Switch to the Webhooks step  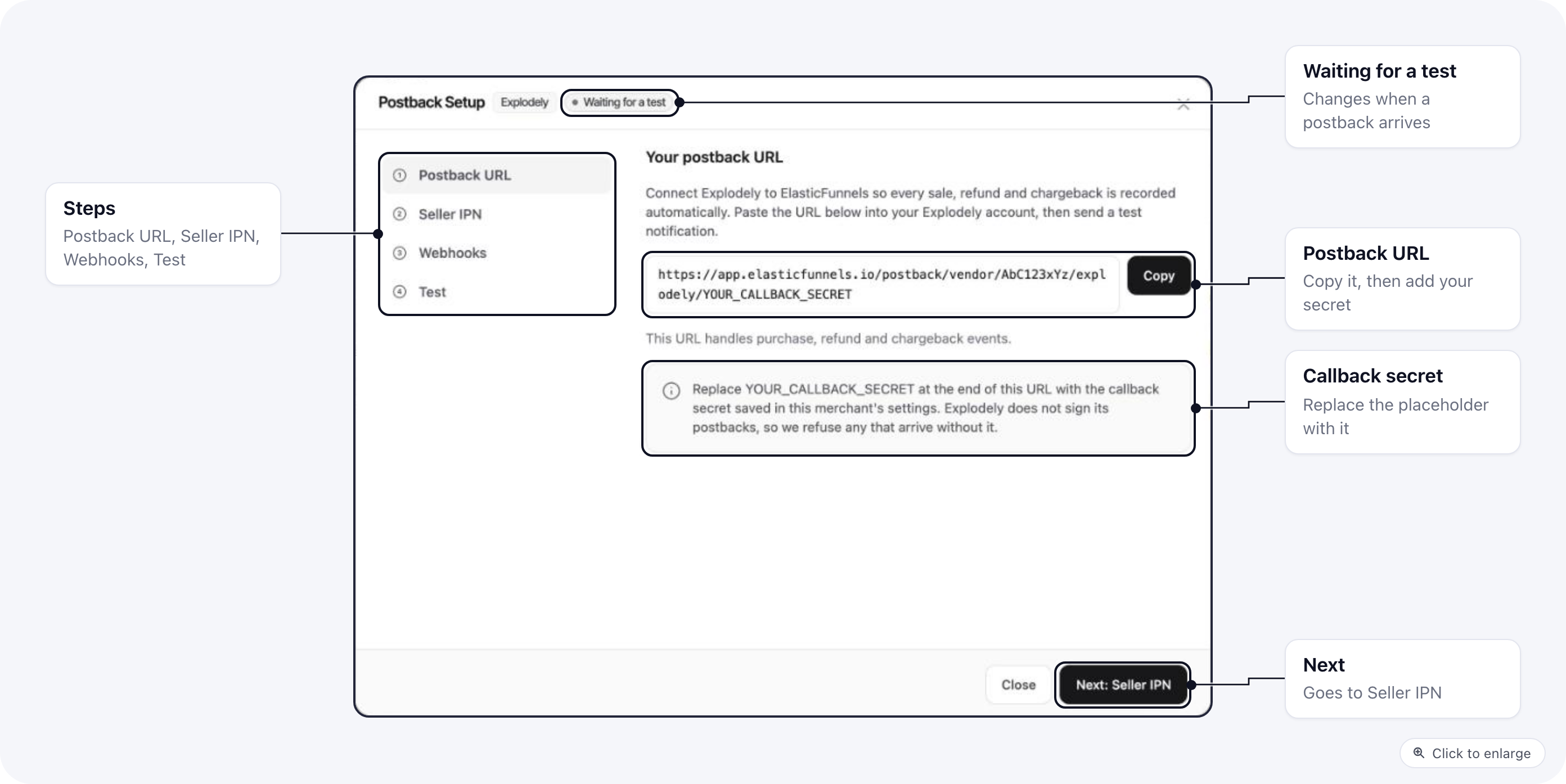(x=497, y=253)
